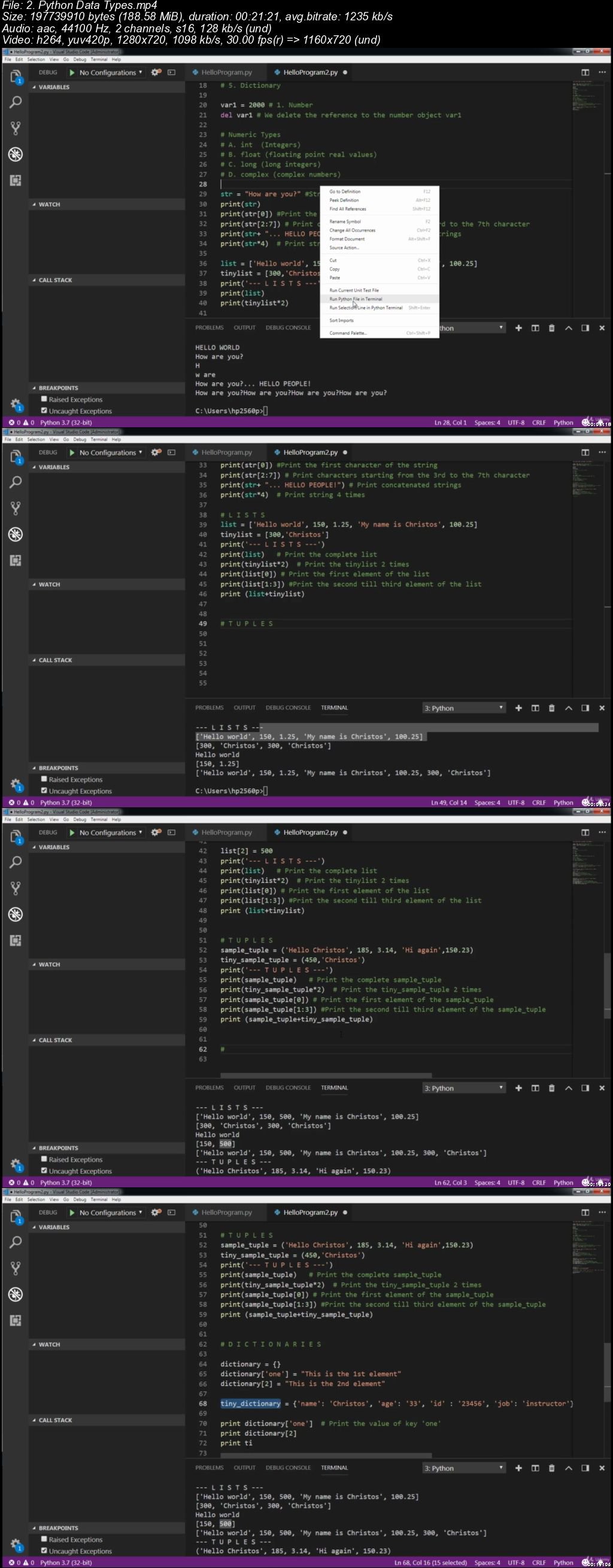The image size is (613, 1568).
Task: Click CRLF line ending in Ln 49 frame
Action: point(539,803)
